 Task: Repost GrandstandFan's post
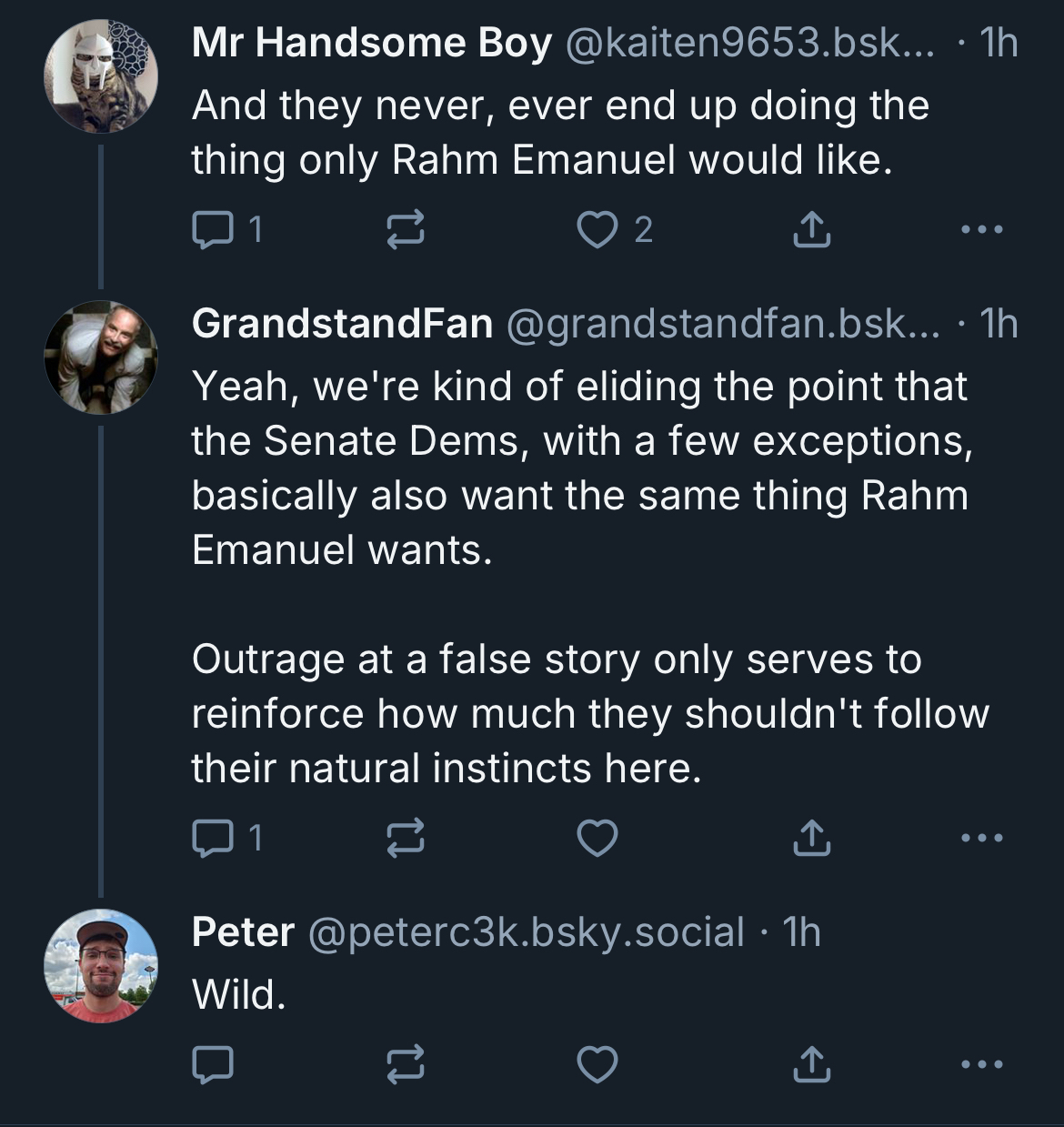(406, 838)
